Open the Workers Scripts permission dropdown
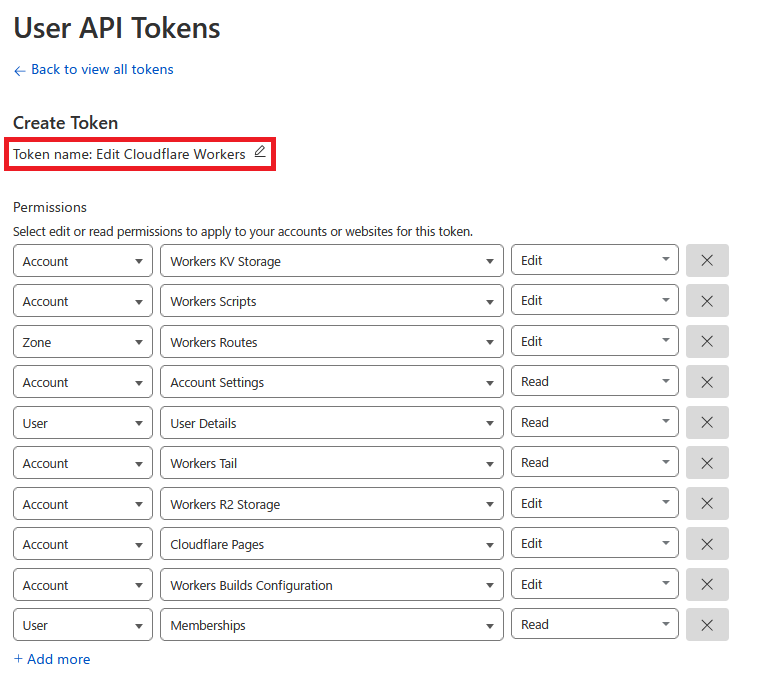This screenshot has height=676, width=762. coord(331,301)
